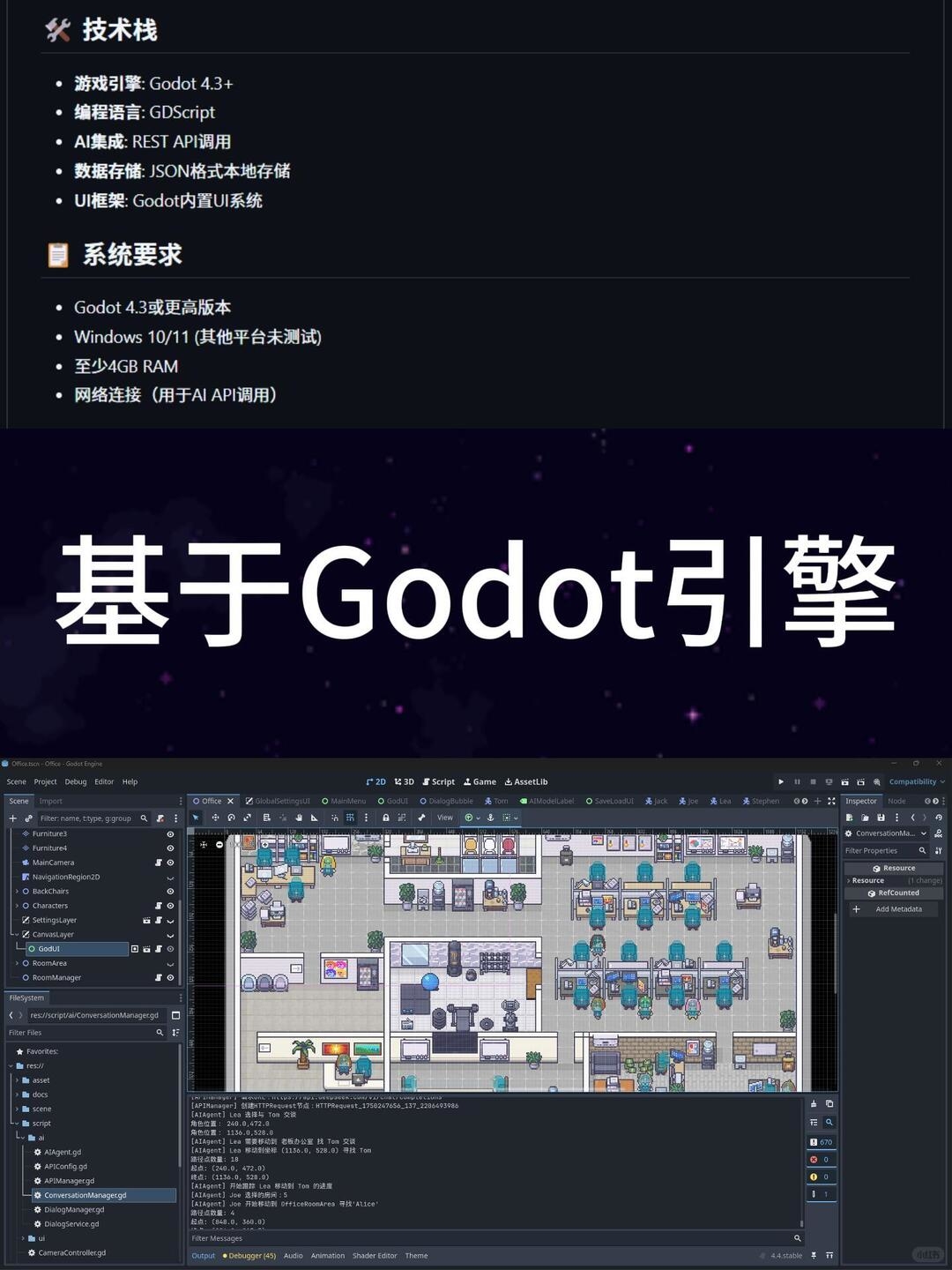Run the project with play button
The height and width of the screenshot is (1270, 952).
pyautogui.click(x=781, y=781)
